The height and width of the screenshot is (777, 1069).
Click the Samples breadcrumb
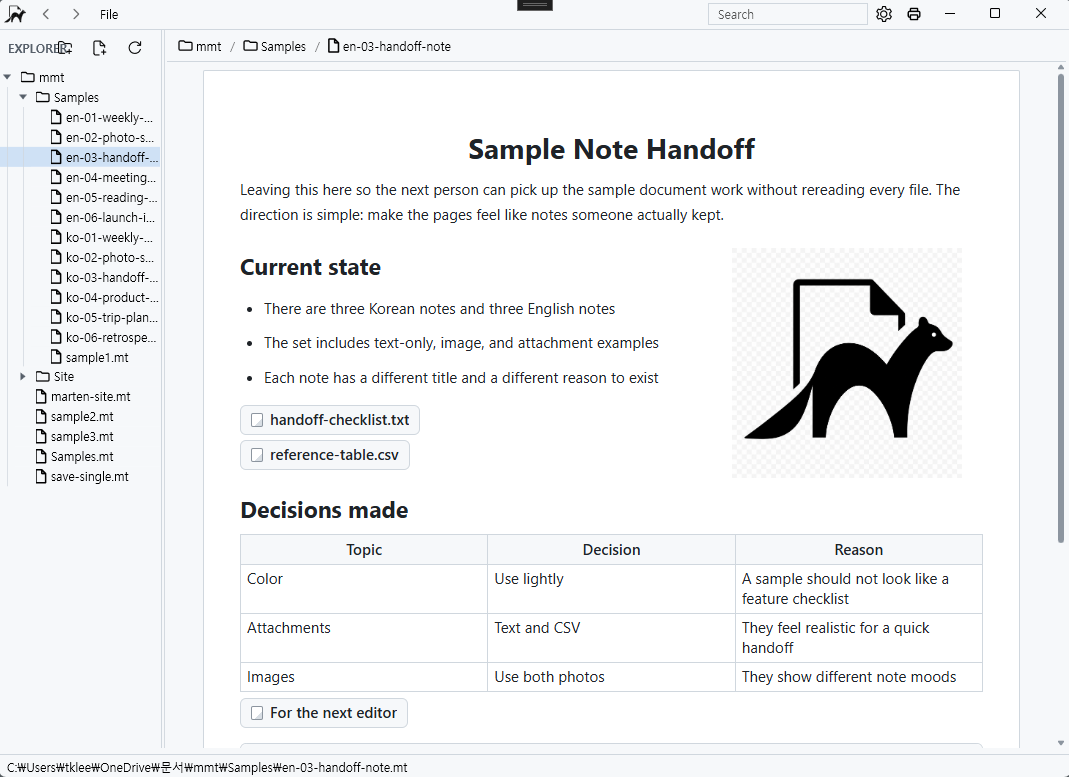(275, 46)
